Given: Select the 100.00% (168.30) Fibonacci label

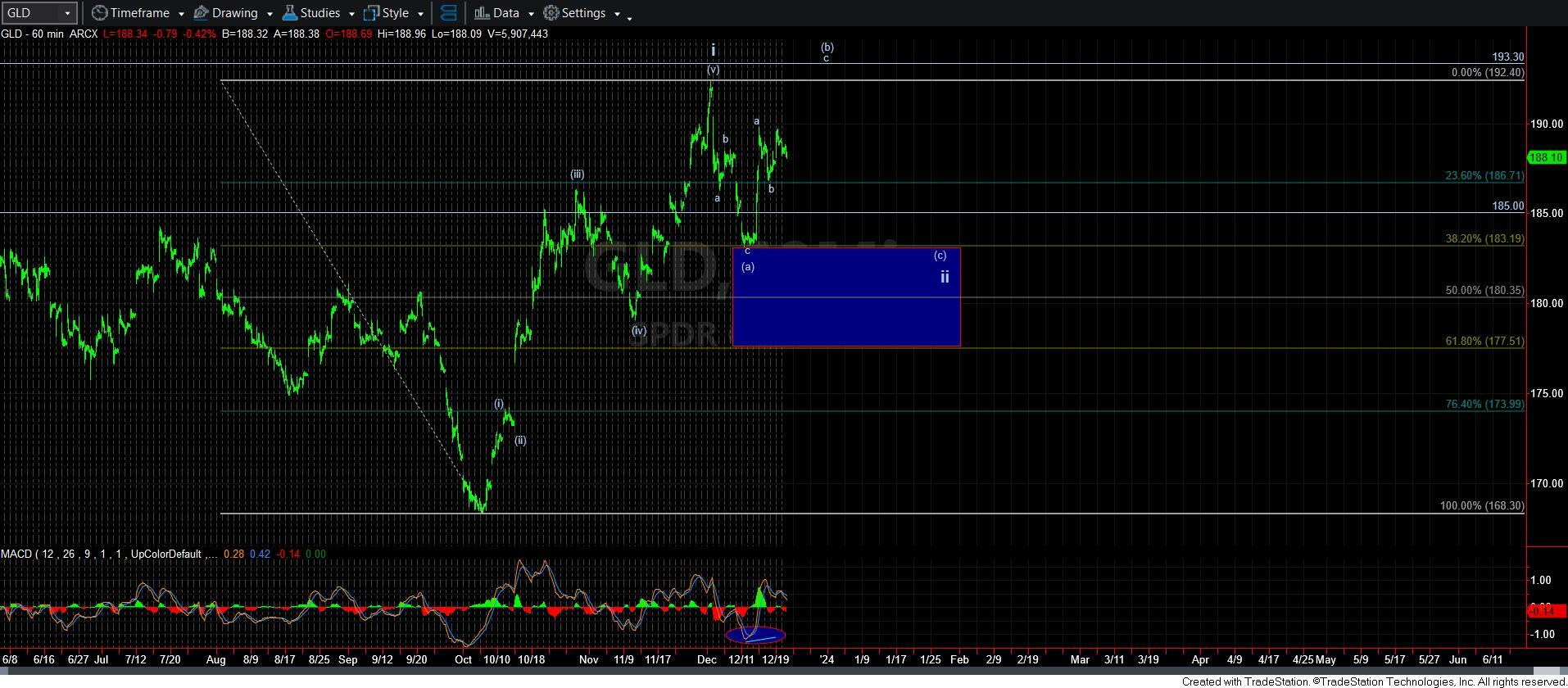Looking at the screenshot, I should pyautogui.click(x=1482, y=506).
